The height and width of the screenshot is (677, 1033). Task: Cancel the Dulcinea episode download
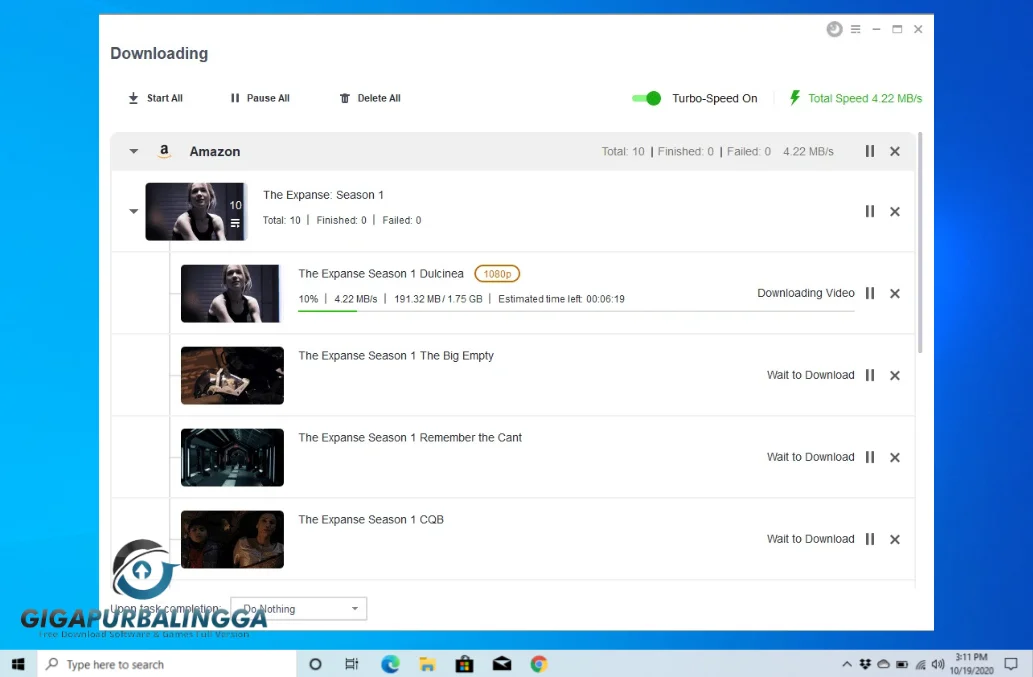[x=895, y=294]
